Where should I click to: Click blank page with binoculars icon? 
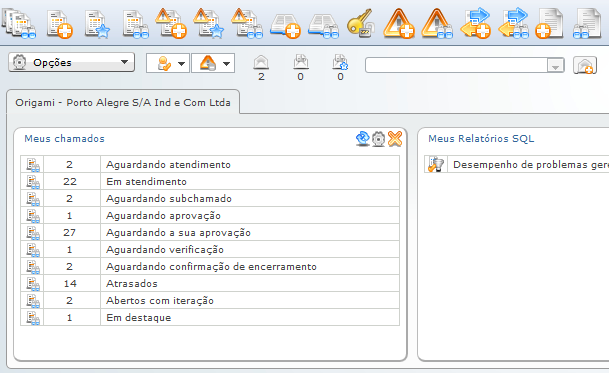tap(587, 24)
